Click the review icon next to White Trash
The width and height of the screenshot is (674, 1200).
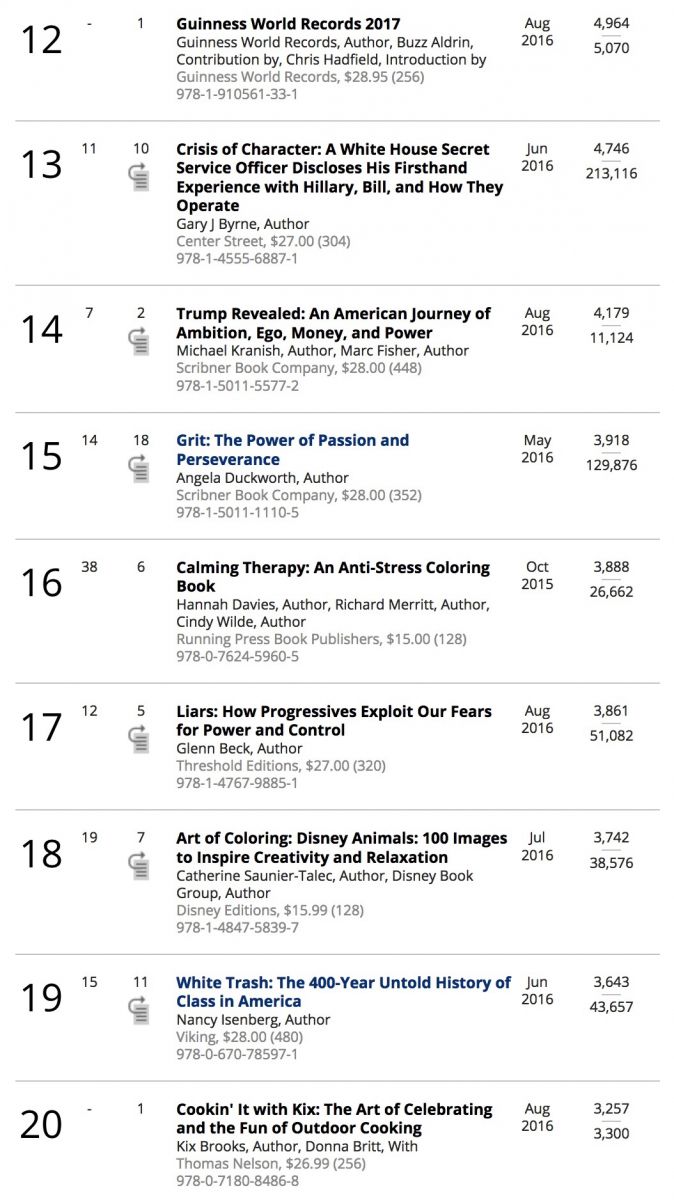point(140,1010)
